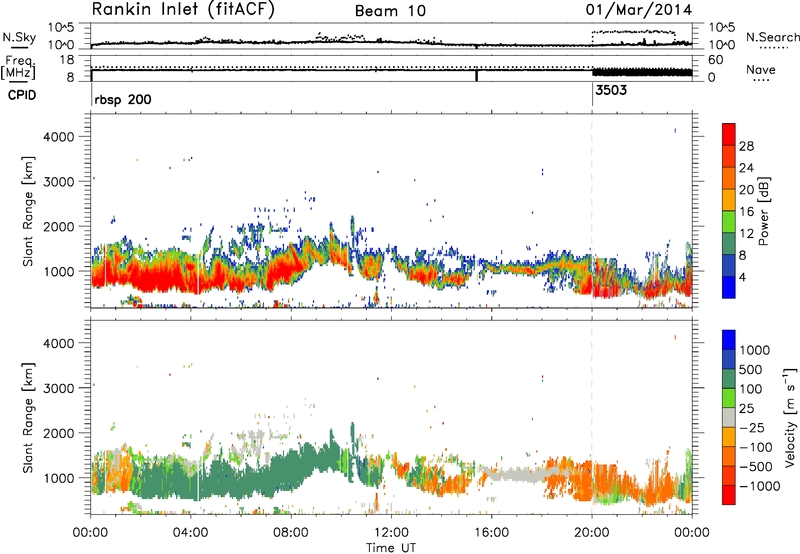Click the '500' Velocity colorbar label

pos(751,369)
